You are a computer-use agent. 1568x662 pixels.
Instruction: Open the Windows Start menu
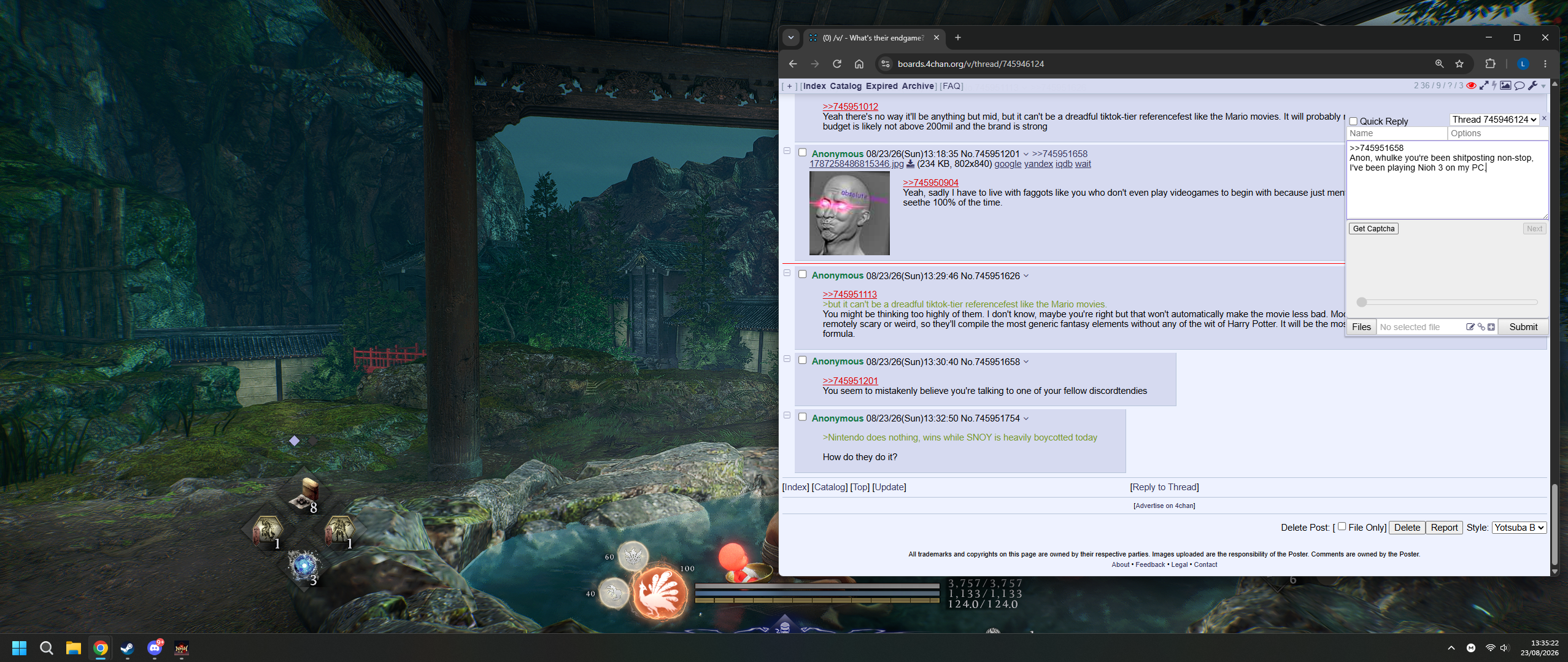coord(19,648)
